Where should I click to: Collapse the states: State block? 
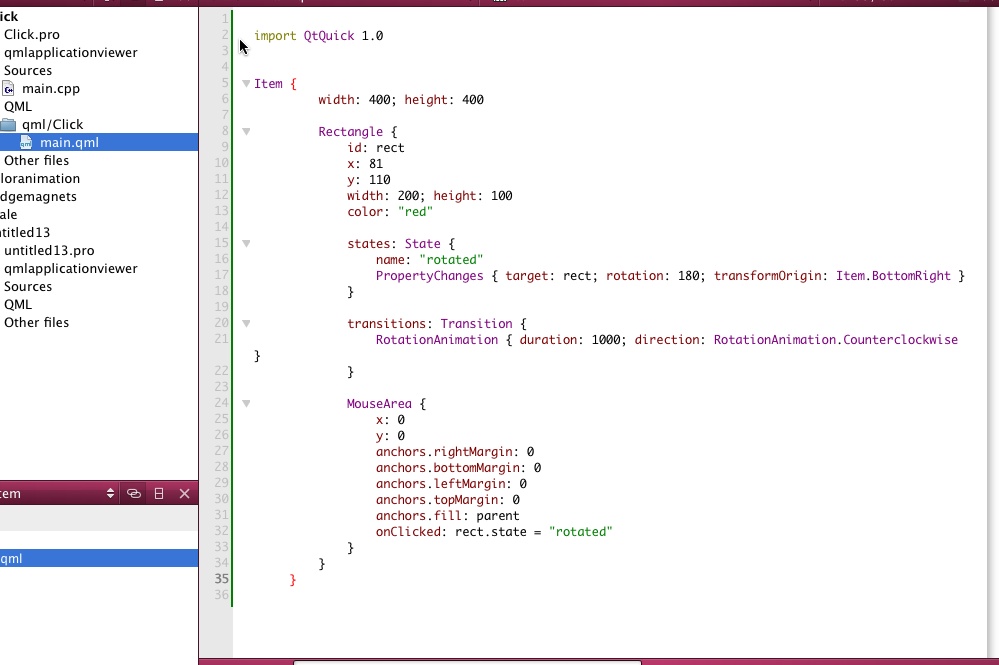246,244
